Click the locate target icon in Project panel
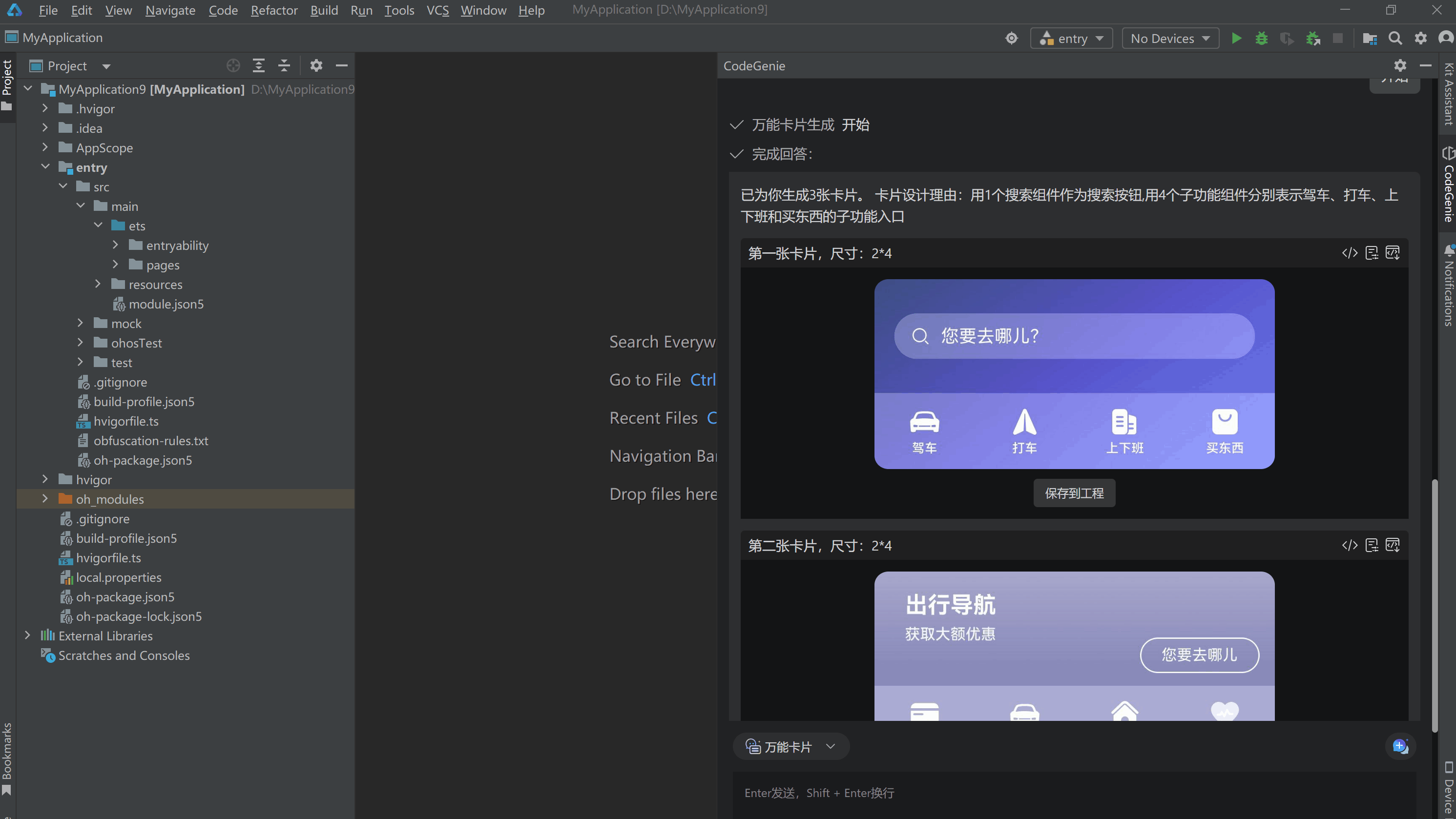1456x819 pixels. (x=233, y=65)
